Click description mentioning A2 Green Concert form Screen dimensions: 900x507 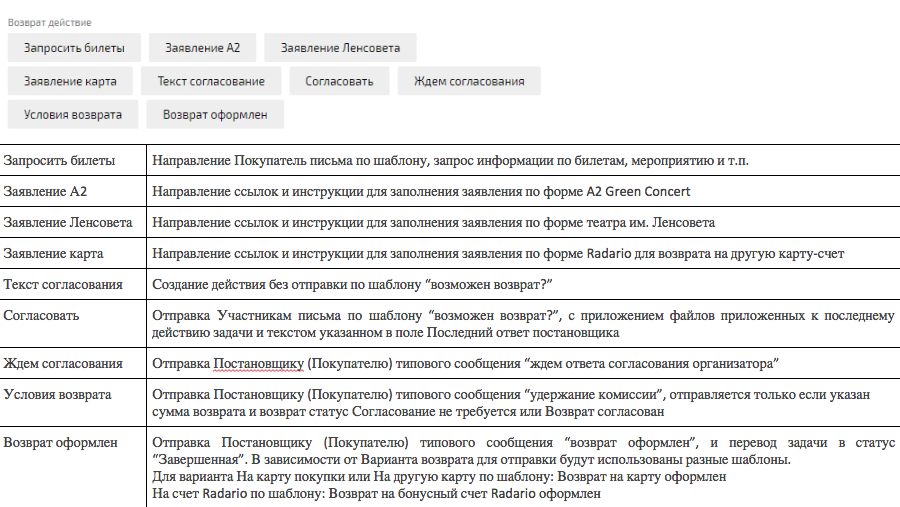pyautogui.click(x=421, y=191)
